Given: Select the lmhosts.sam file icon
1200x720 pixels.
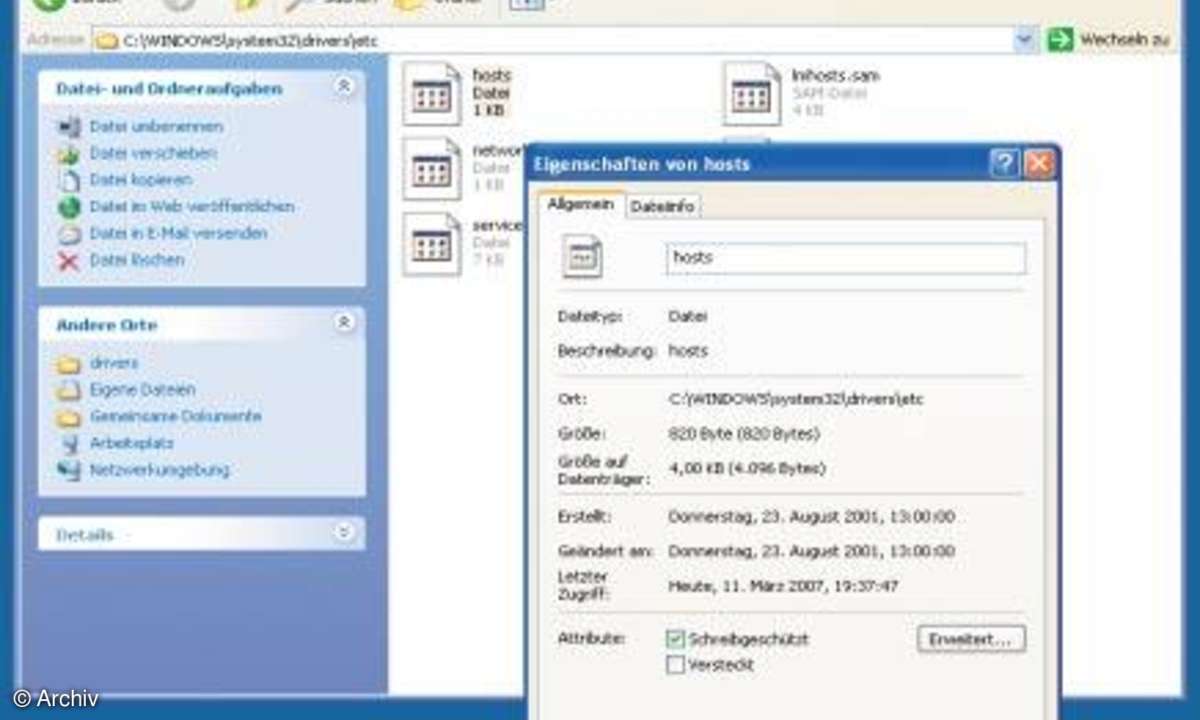Looking at the screenshot, I should coord(752,93).
